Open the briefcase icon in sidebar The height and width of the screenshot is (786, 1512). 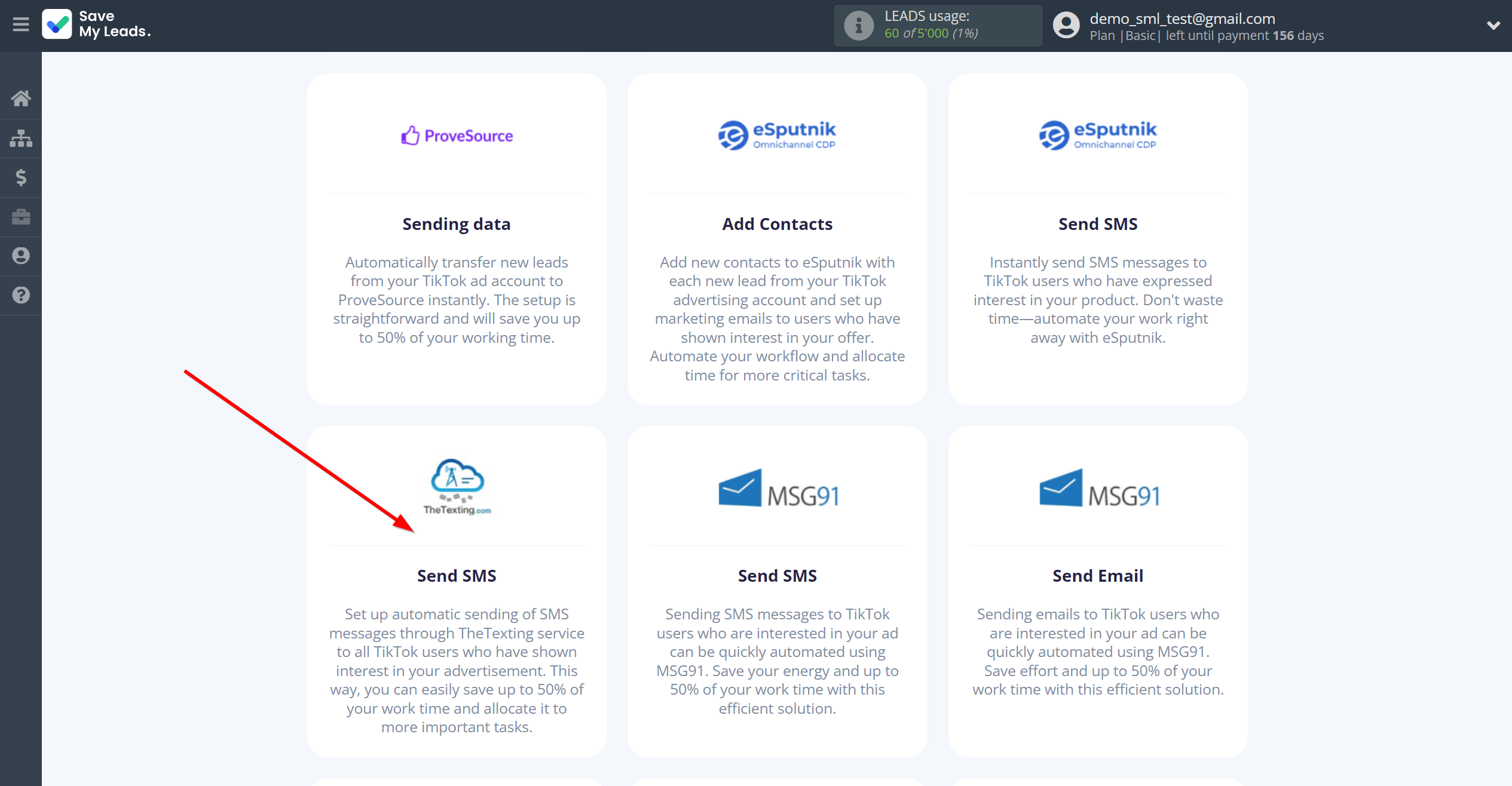coord(21,217)
